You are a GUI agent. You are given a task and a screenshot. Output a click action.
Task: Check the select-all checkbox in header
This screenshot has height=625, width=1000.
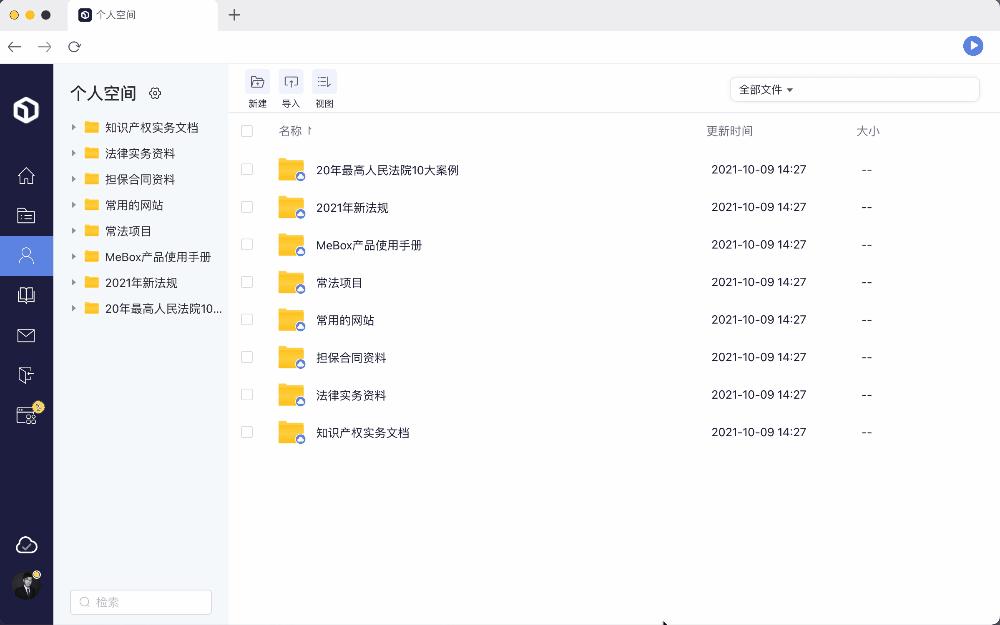246,130
